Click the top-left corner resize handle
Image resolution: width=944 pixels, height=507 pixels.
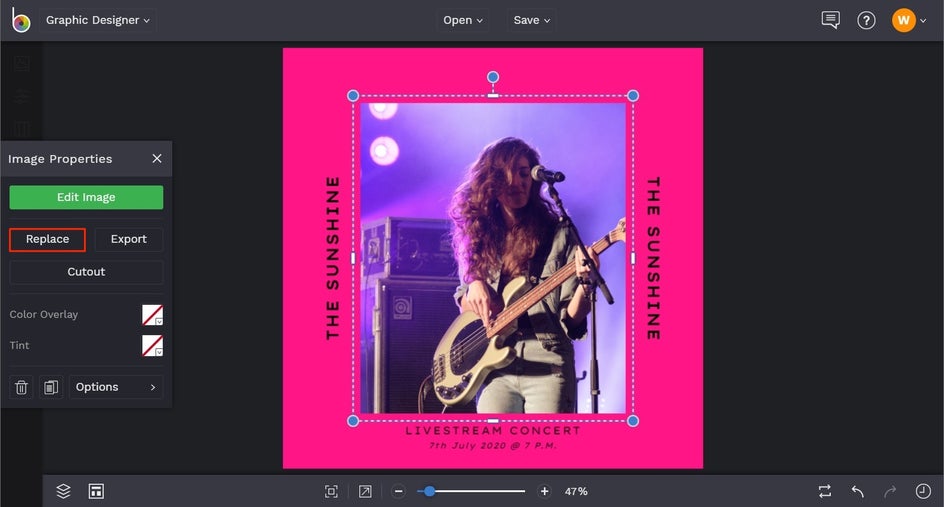tap(353, 96)
